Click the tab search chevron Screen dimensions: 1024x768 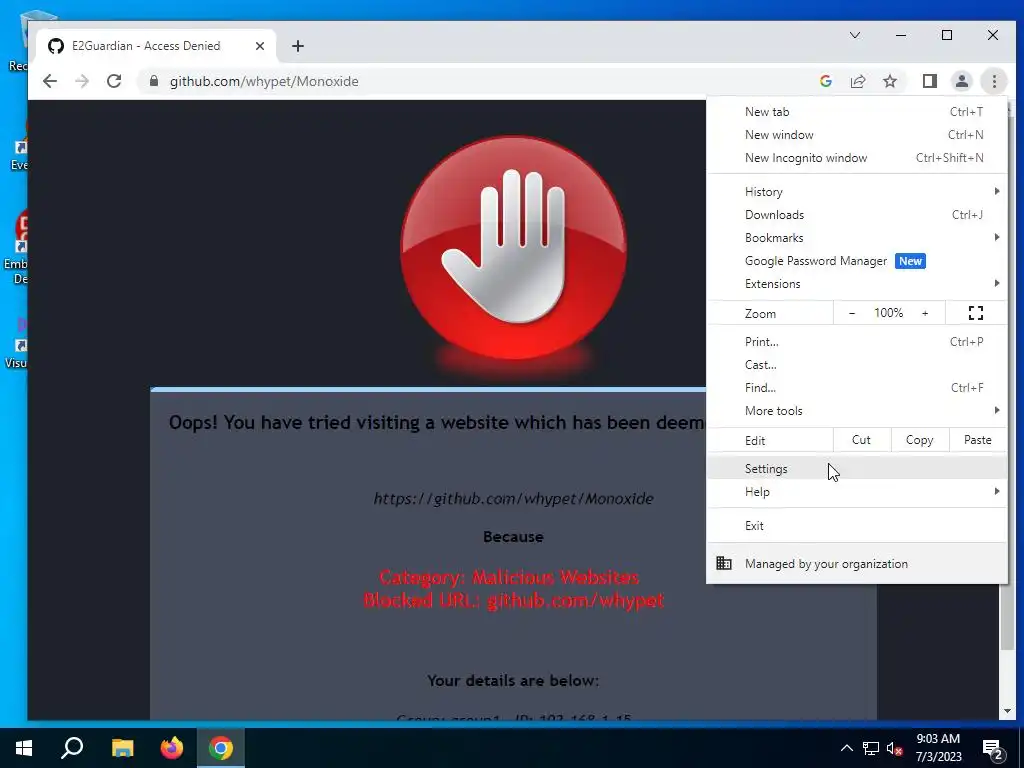pos(854,35)
